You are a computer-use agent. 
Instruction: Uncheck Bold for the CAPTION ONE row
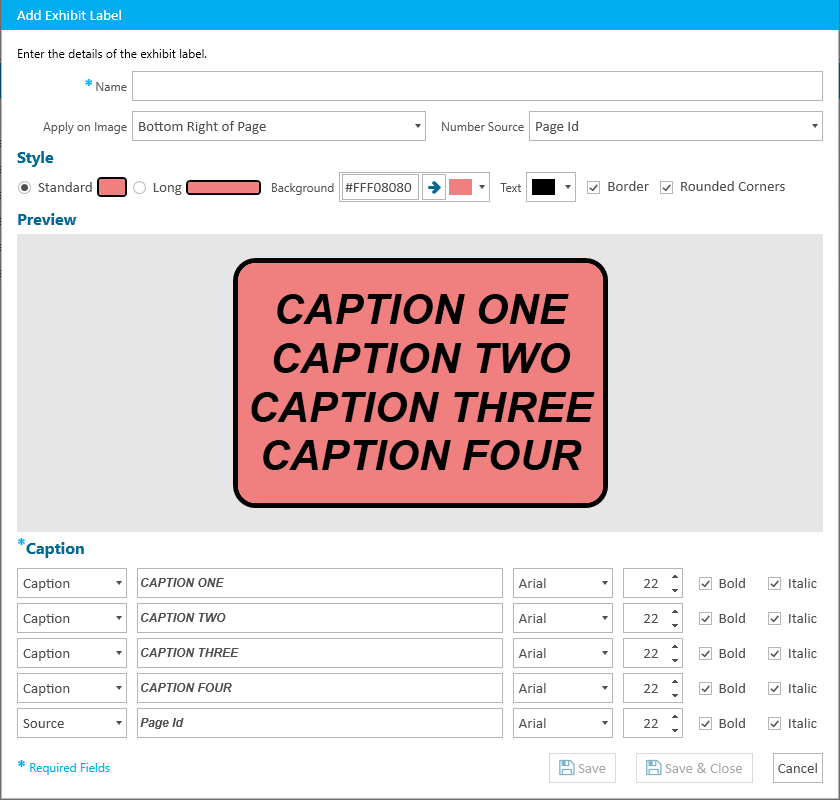coord(706,583)
